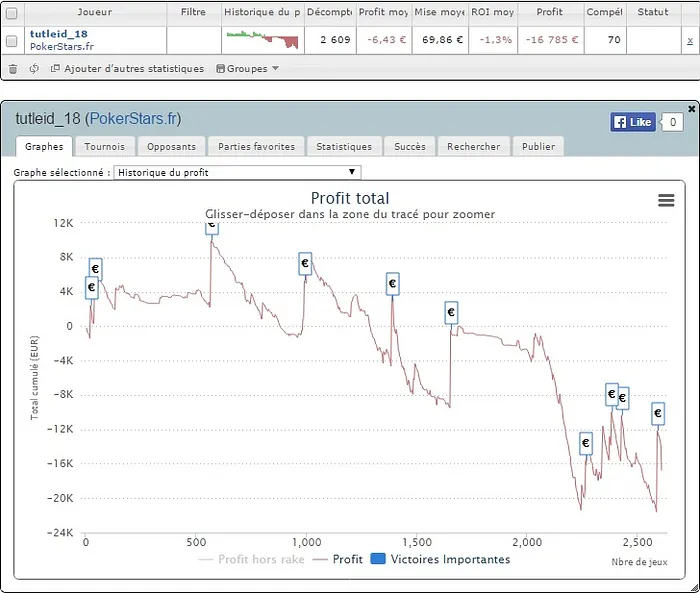Screen dimensions: 700x593
Task: Click Ajouter d'autres statistiques
Action: [x=127, y=69]
